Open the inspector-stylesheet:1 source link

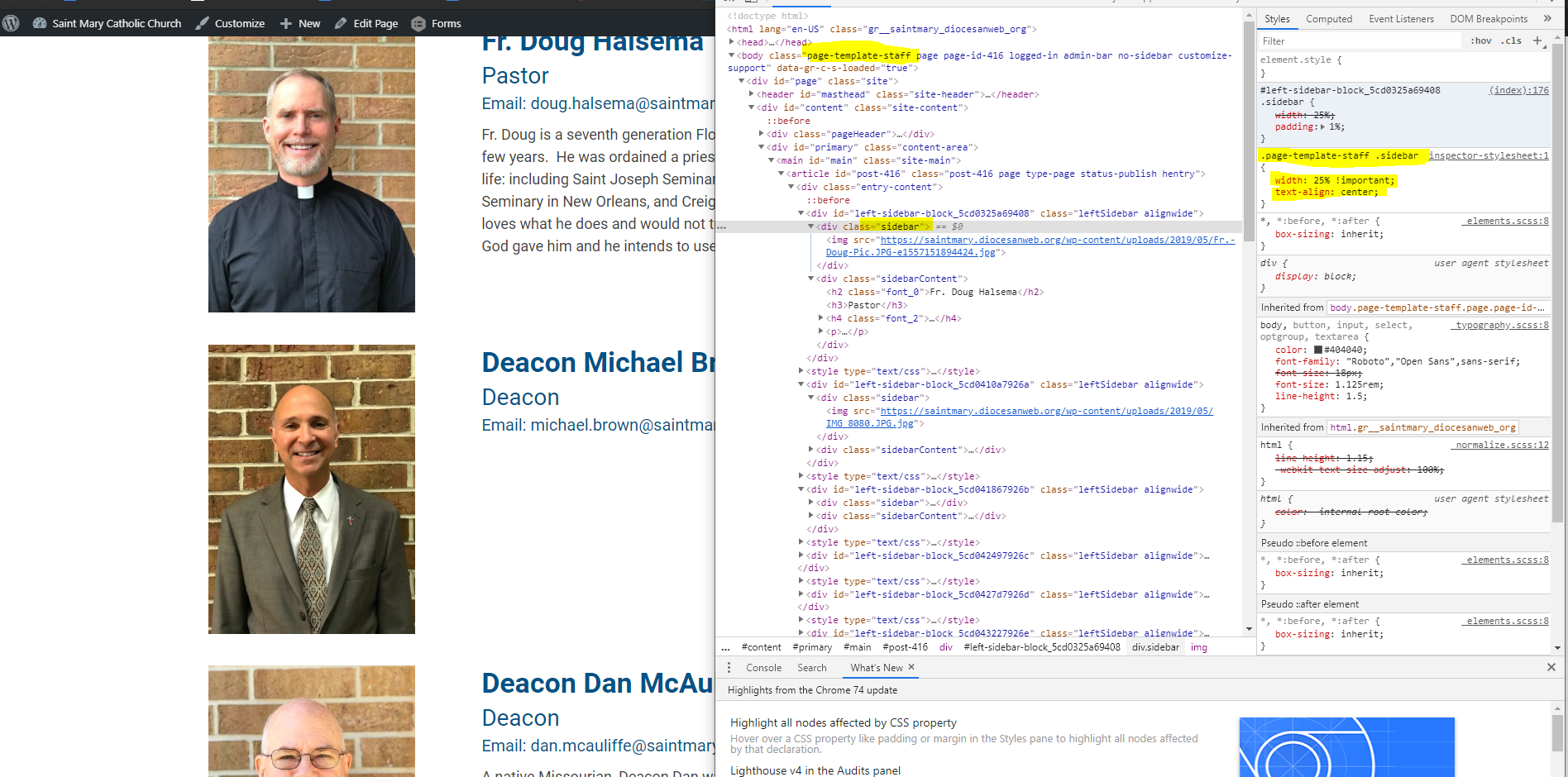click(x=1489, y=155)
